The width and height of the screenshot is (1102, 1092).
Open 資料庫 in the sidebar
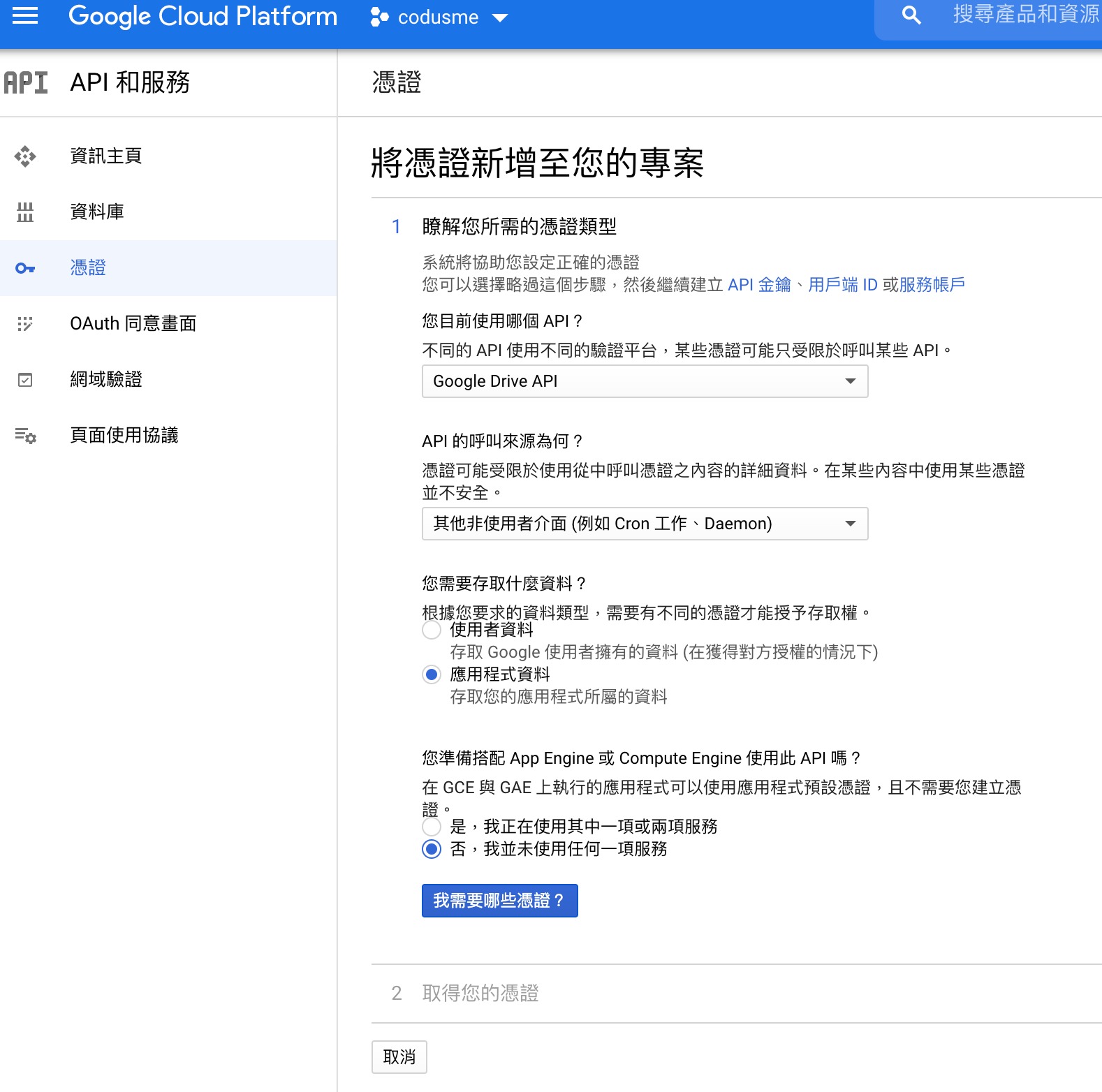(x=168, y=212)
